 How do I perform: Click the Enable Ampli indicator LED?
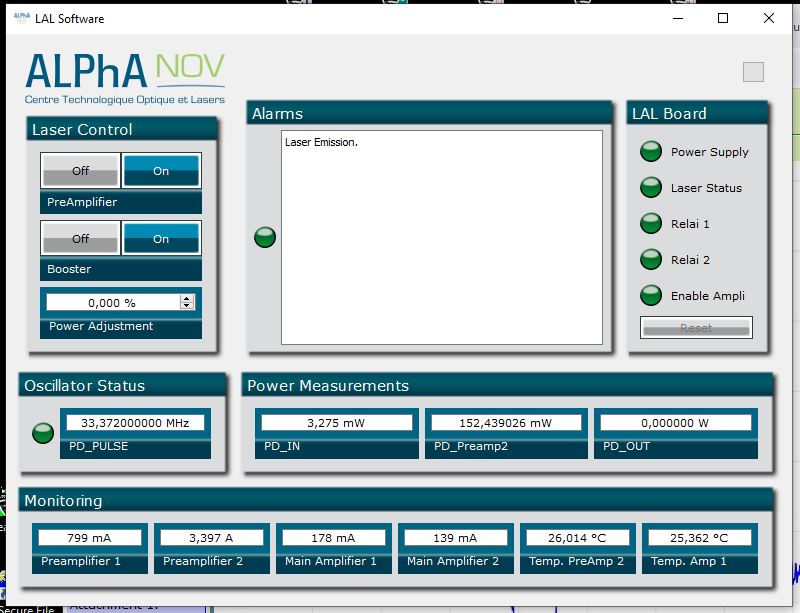click(x=651, y=296)
